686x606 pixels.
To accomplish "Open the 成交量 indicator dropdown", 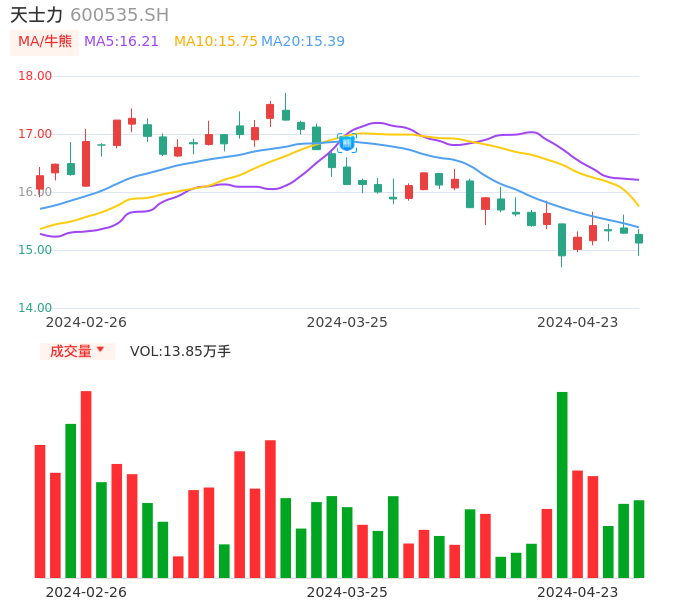I will (x=77, y=351).
